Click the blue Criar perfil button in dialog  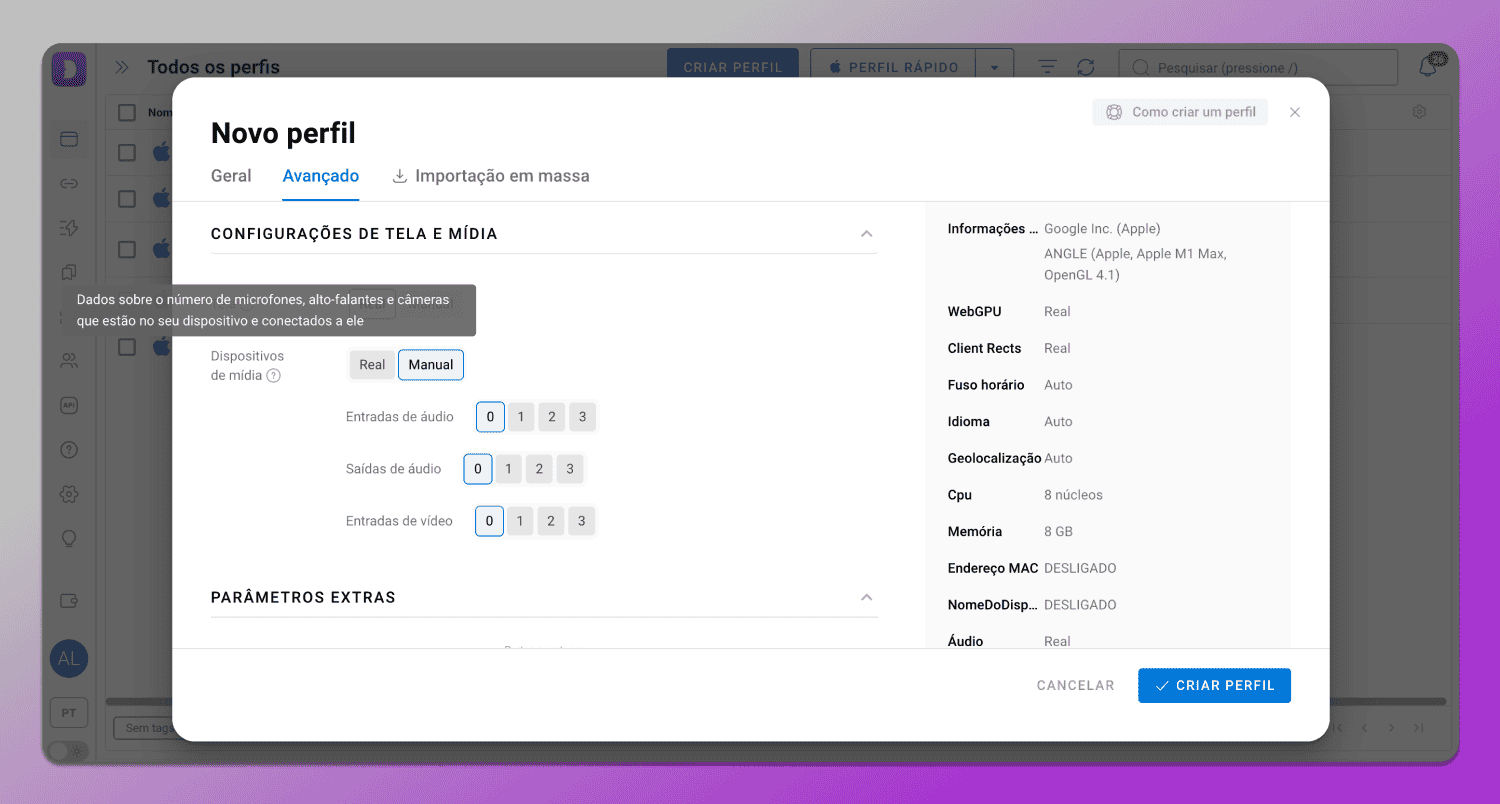click(1214, 686)
